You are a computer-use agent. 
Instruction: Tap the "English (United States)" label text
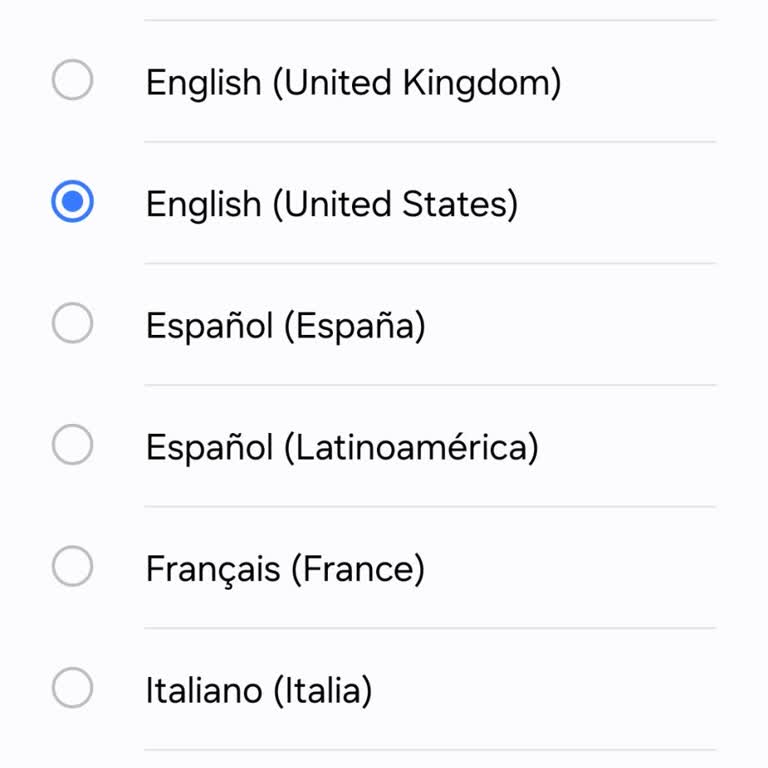[332, 204]
